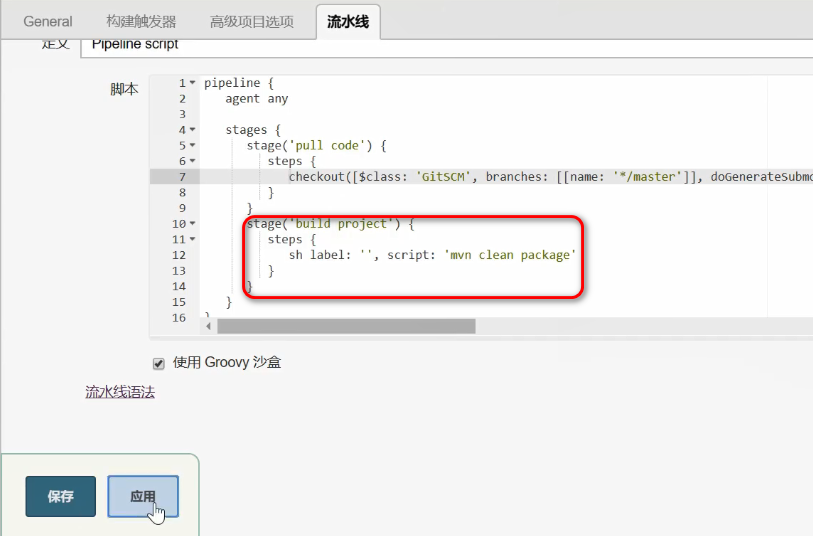
Task: Switch to the General tab
Action: point(48,21)
